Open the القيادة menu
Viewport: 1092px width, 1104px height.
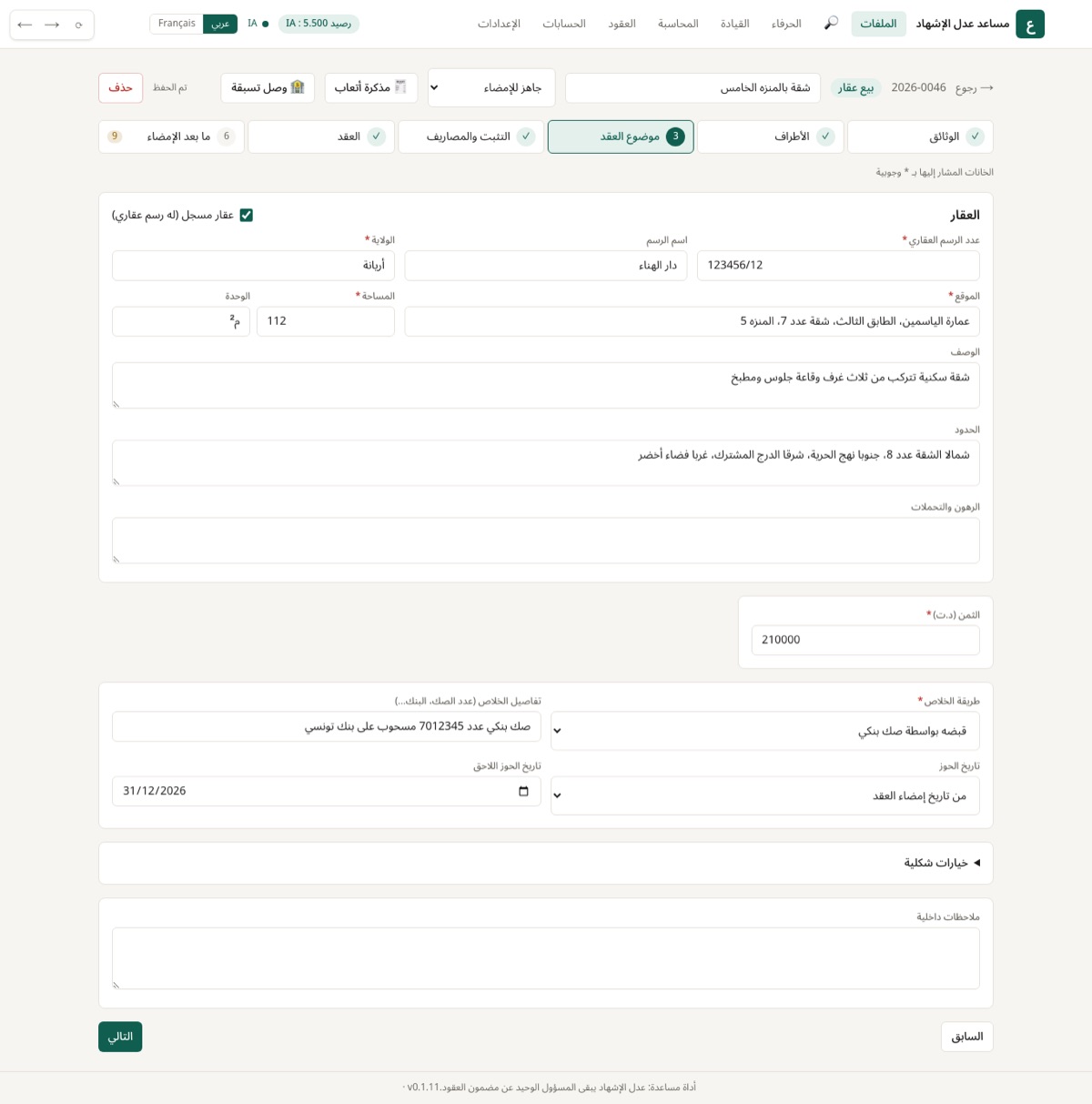734,24
